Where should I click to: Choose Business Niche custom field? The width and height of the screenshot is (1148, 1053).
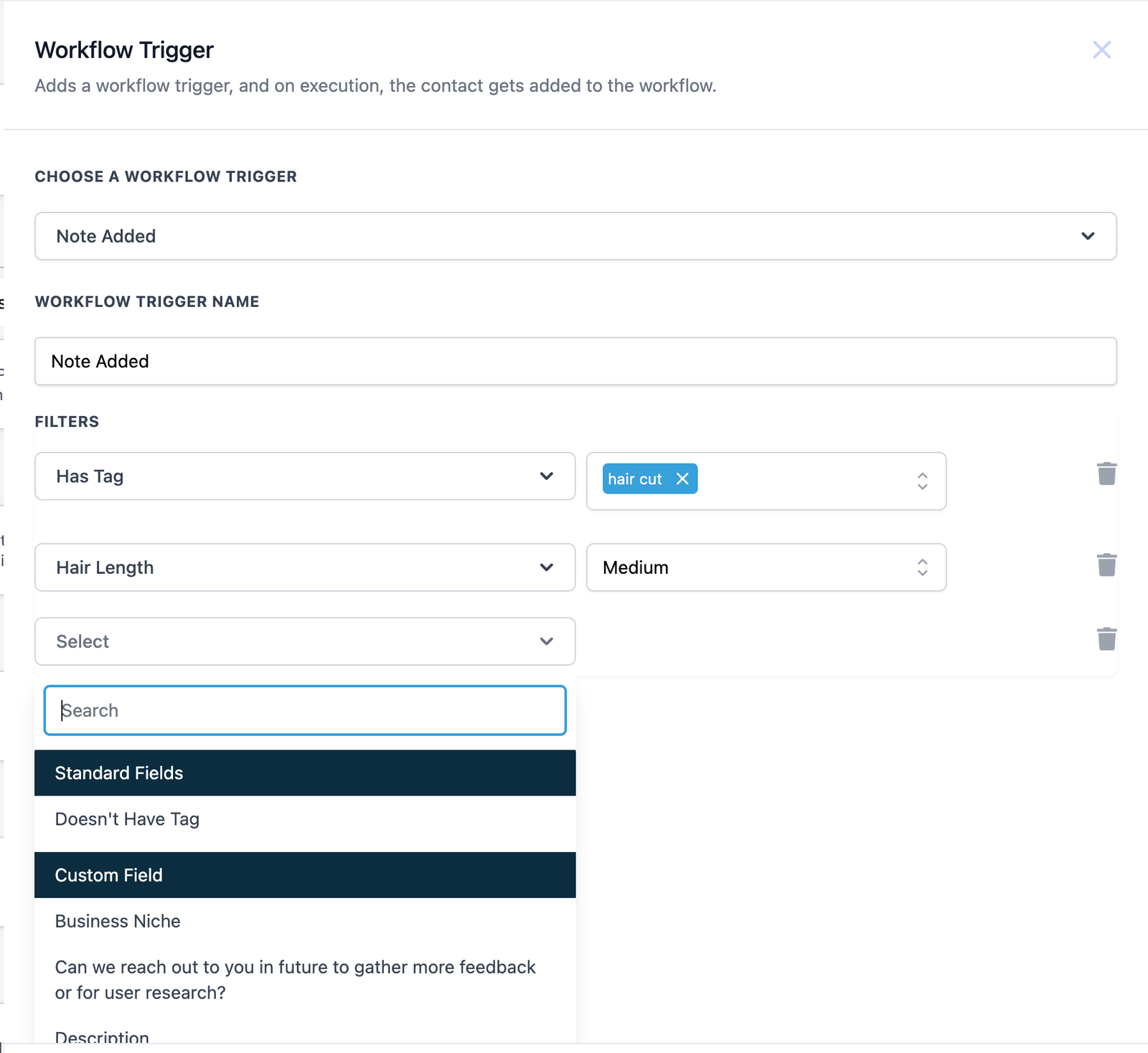pos(118,921)
